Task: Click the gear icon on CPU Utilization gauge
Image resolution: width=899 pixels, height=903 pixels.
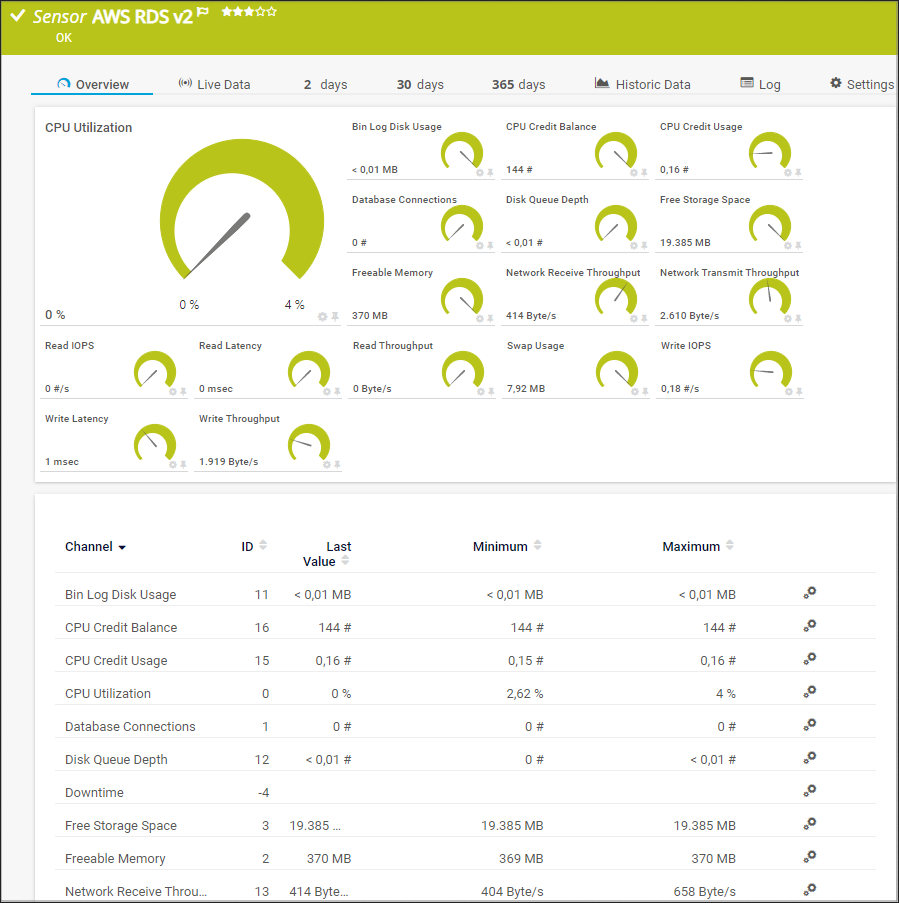Action: pos(322,317)
